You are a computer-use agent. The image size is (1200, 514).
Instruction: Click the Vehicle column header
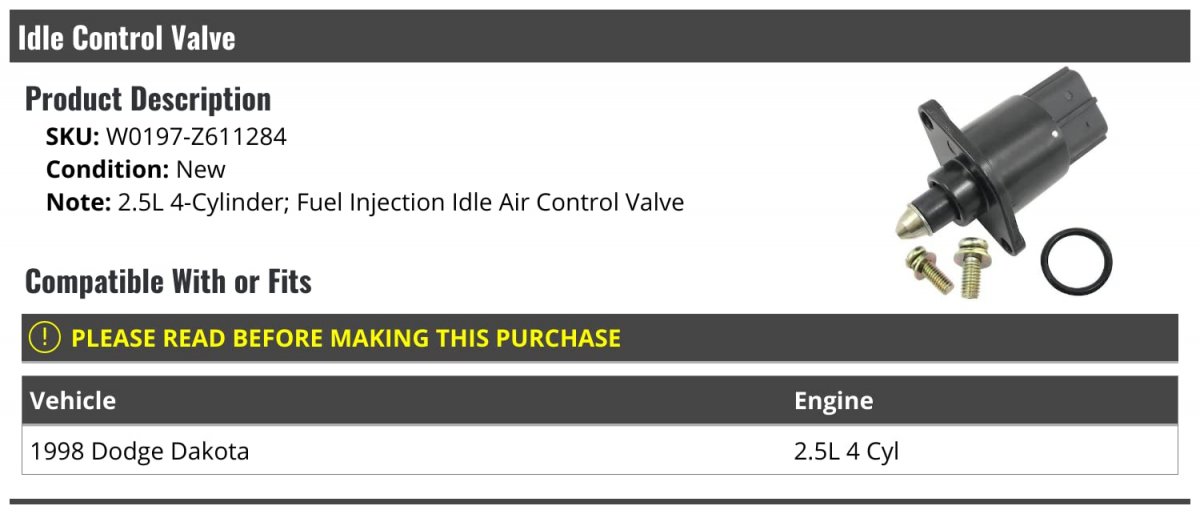point(73,401)
